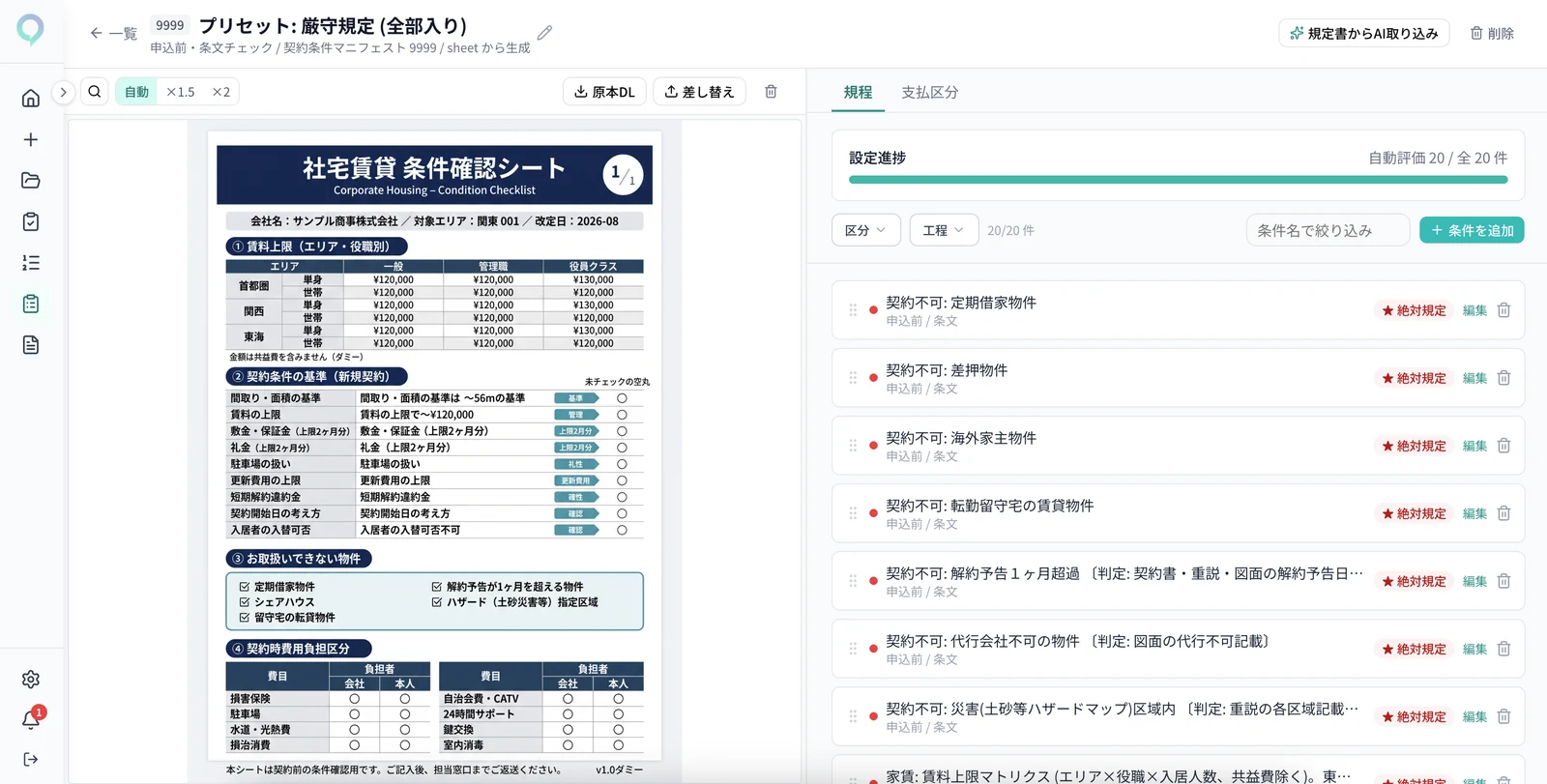Click the 自動評価 20 / 全 20 件 text
This screenshot has width=1547, height=784.
coord(1438,158)
